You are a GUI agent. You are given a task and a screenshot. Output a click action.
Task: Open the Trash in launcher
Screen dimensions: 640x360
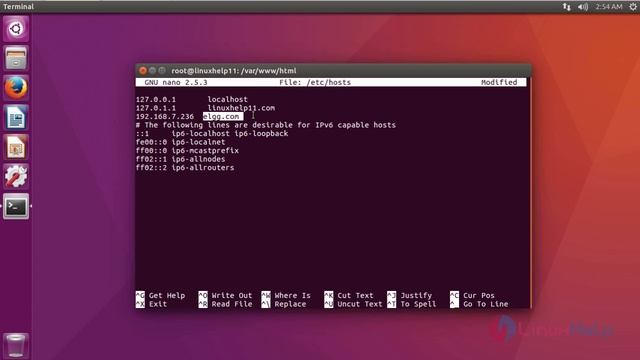coord(16,345)
